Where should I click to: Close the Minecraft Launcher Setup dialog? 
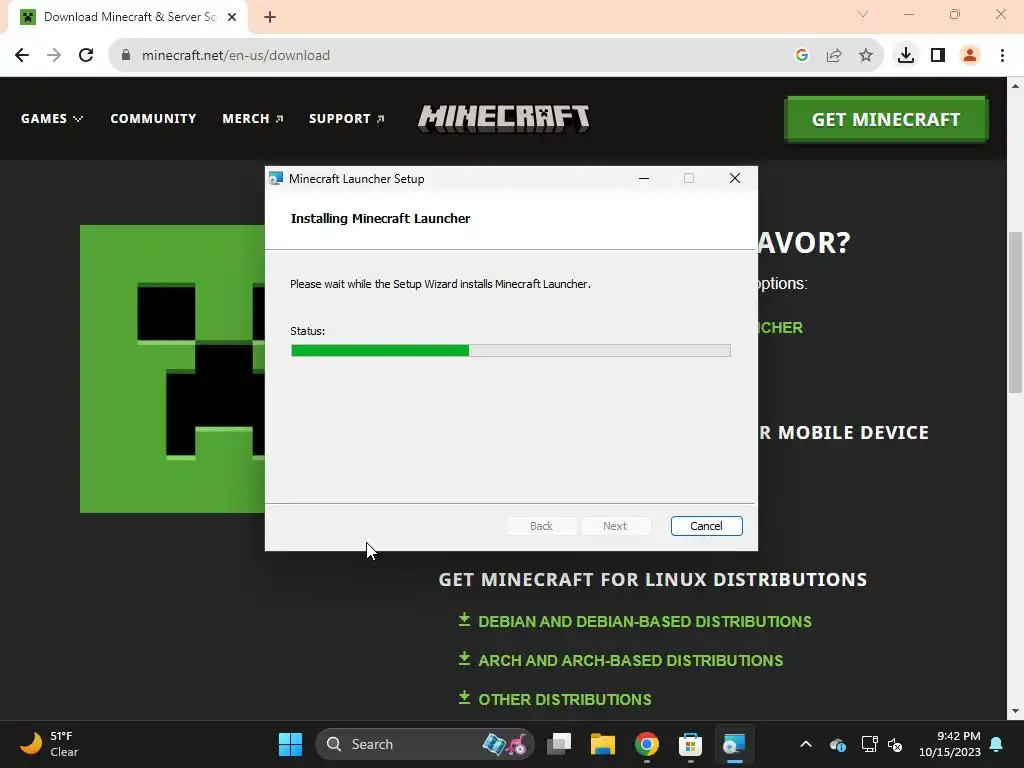[x=735, y=178]
